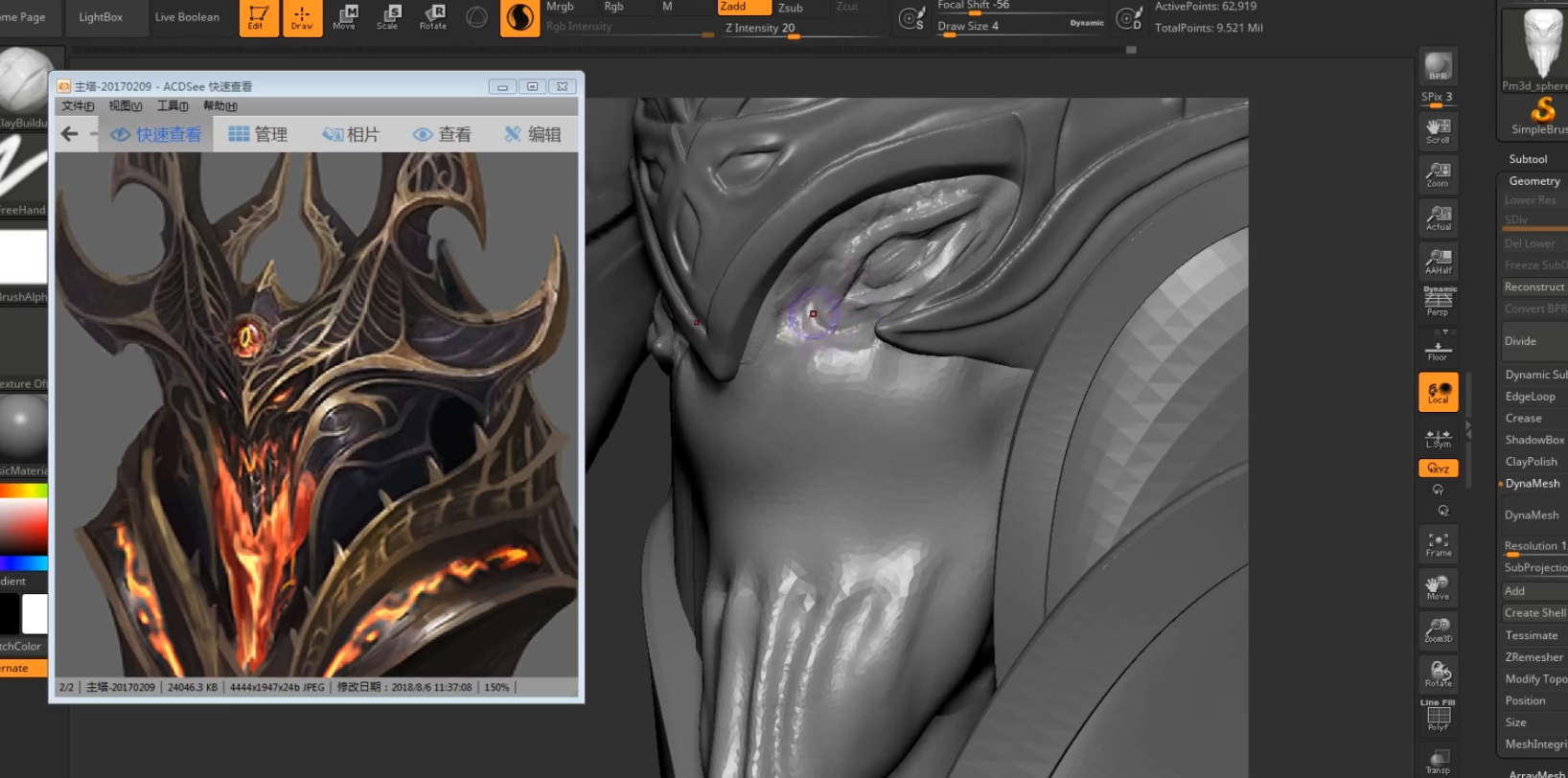
Task: Expand the ShadowBox subsection
Action: click(1533, 440)
